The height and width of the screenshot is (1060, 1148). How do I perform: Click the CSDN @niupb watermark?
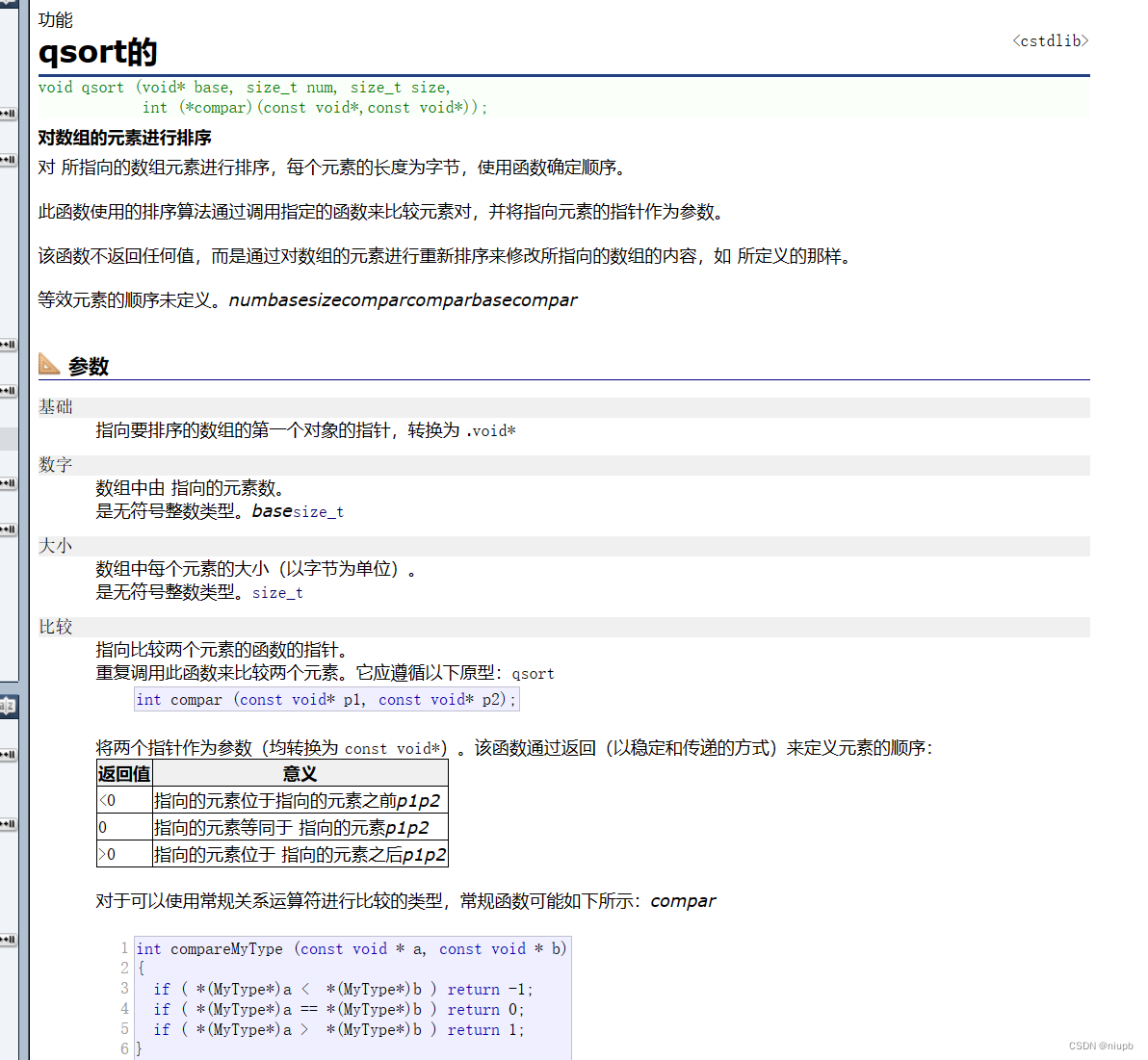point(1101,1046)
